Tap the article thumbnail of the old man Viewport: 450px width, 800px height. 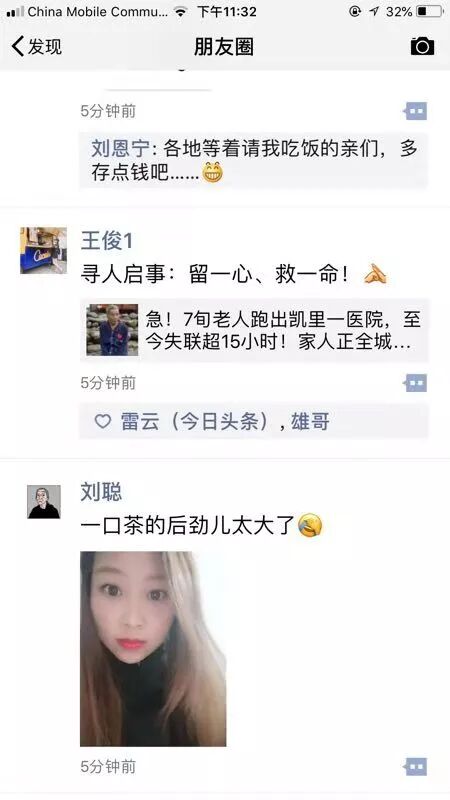(112, 330)
